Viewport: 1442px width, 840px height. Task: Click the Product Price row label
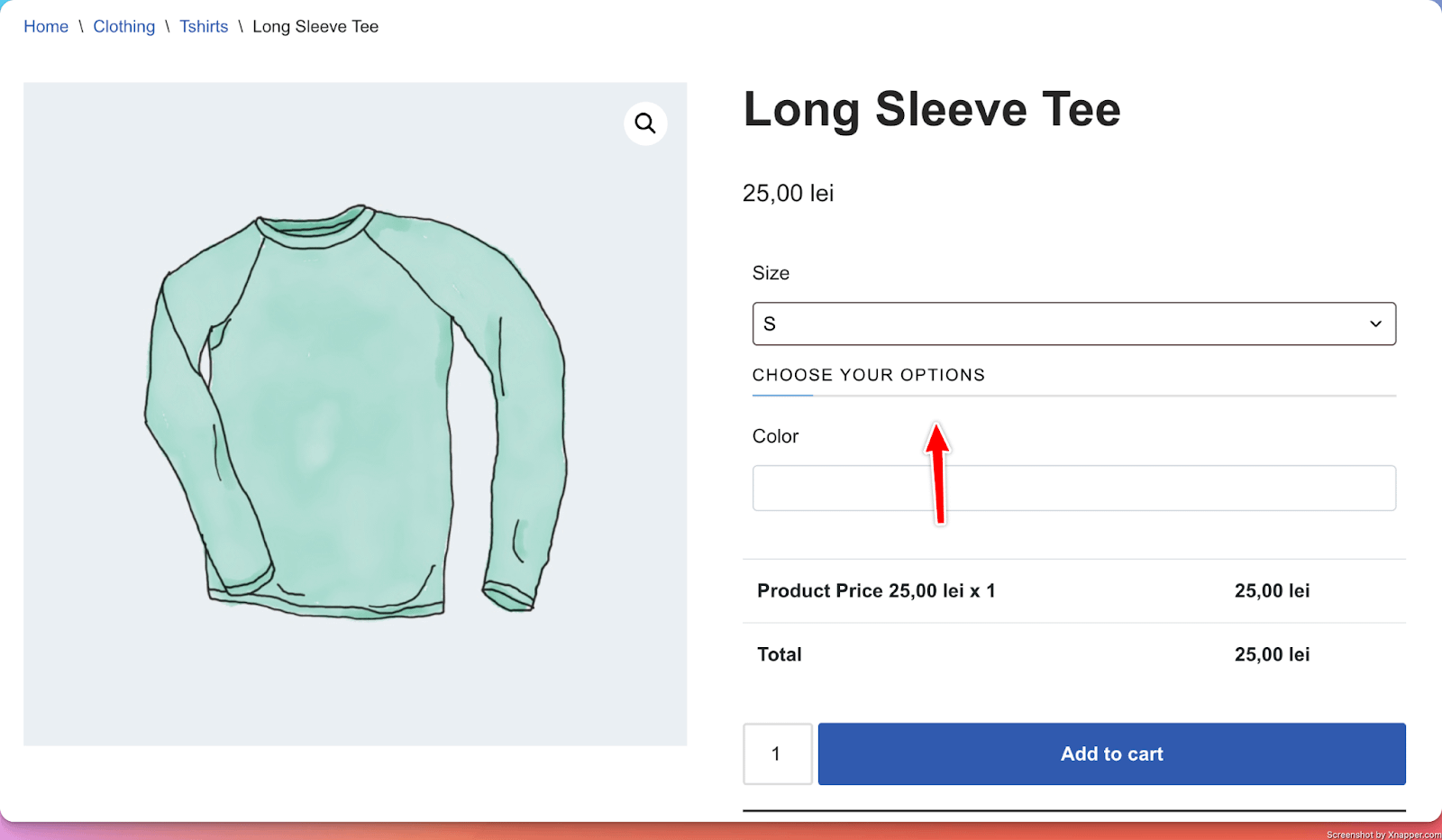pyautogui.click(x=876, y=590)
